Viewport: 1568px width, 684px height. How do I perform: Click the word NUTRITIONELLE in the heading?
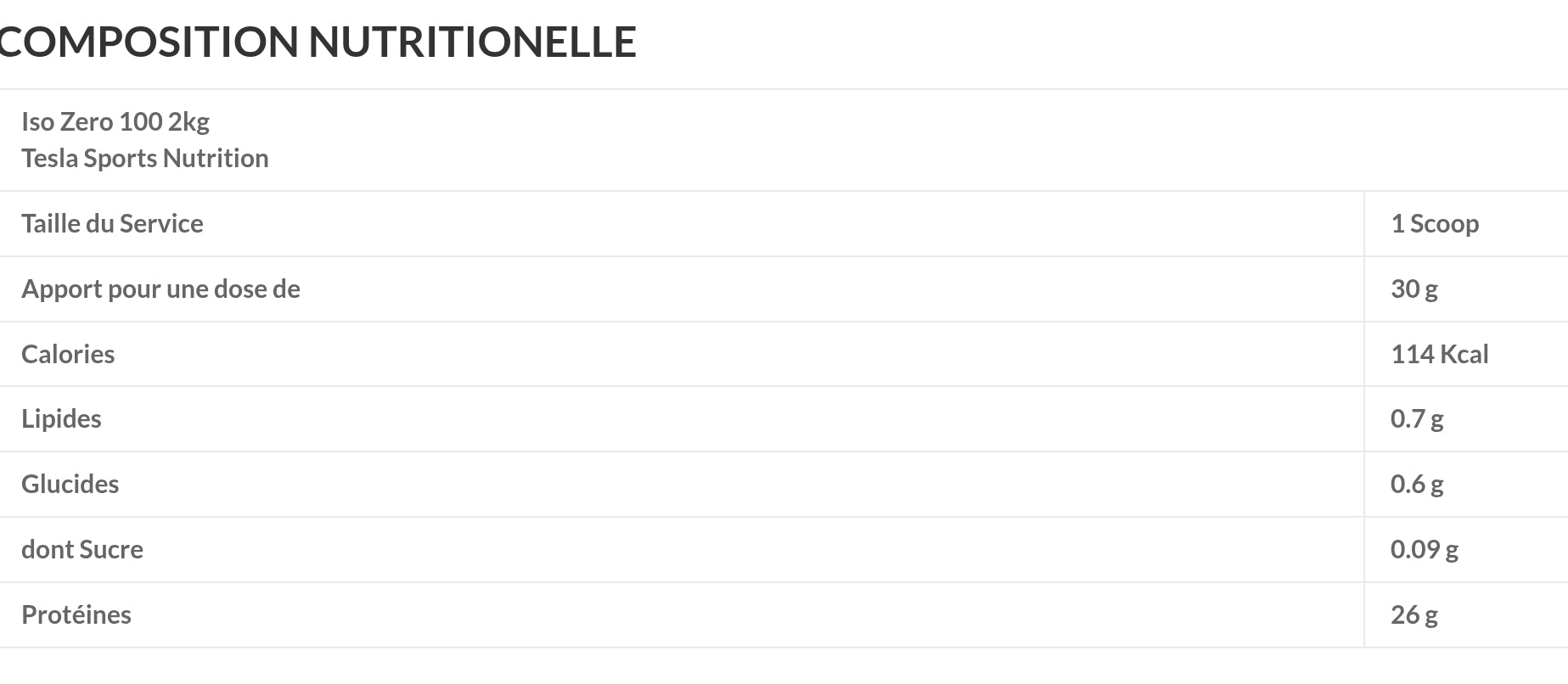pyautogui.click(x=472, y=42)
